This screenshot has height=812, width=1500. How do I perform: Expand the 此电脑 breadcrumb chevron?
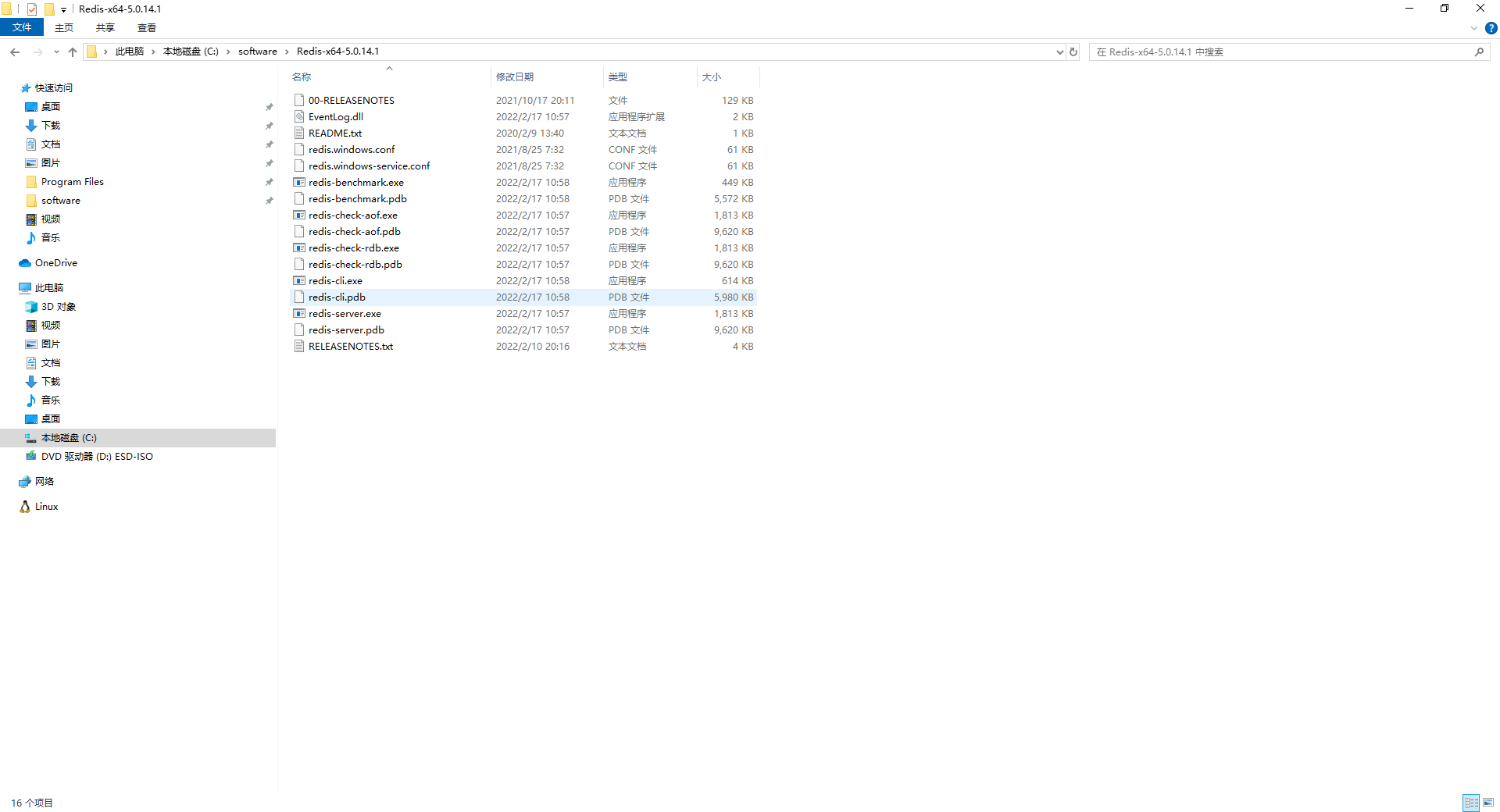153,52
